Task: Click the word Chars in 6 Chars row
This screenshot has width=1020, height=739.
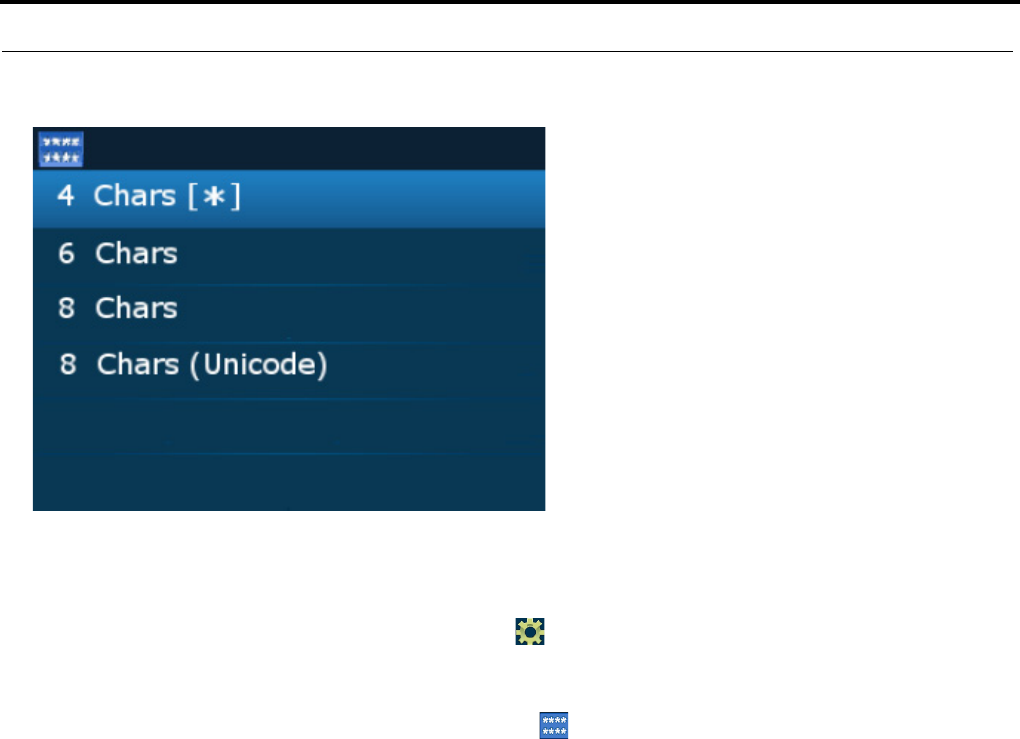Action: [136, 254]
